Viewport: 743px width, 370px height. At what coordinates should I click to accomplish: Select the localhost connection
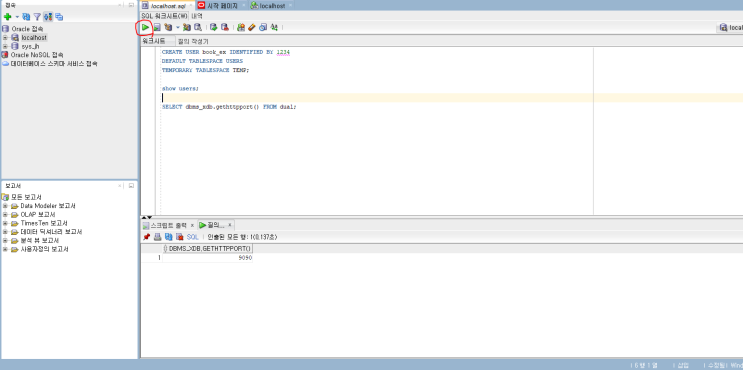[34, 37]
